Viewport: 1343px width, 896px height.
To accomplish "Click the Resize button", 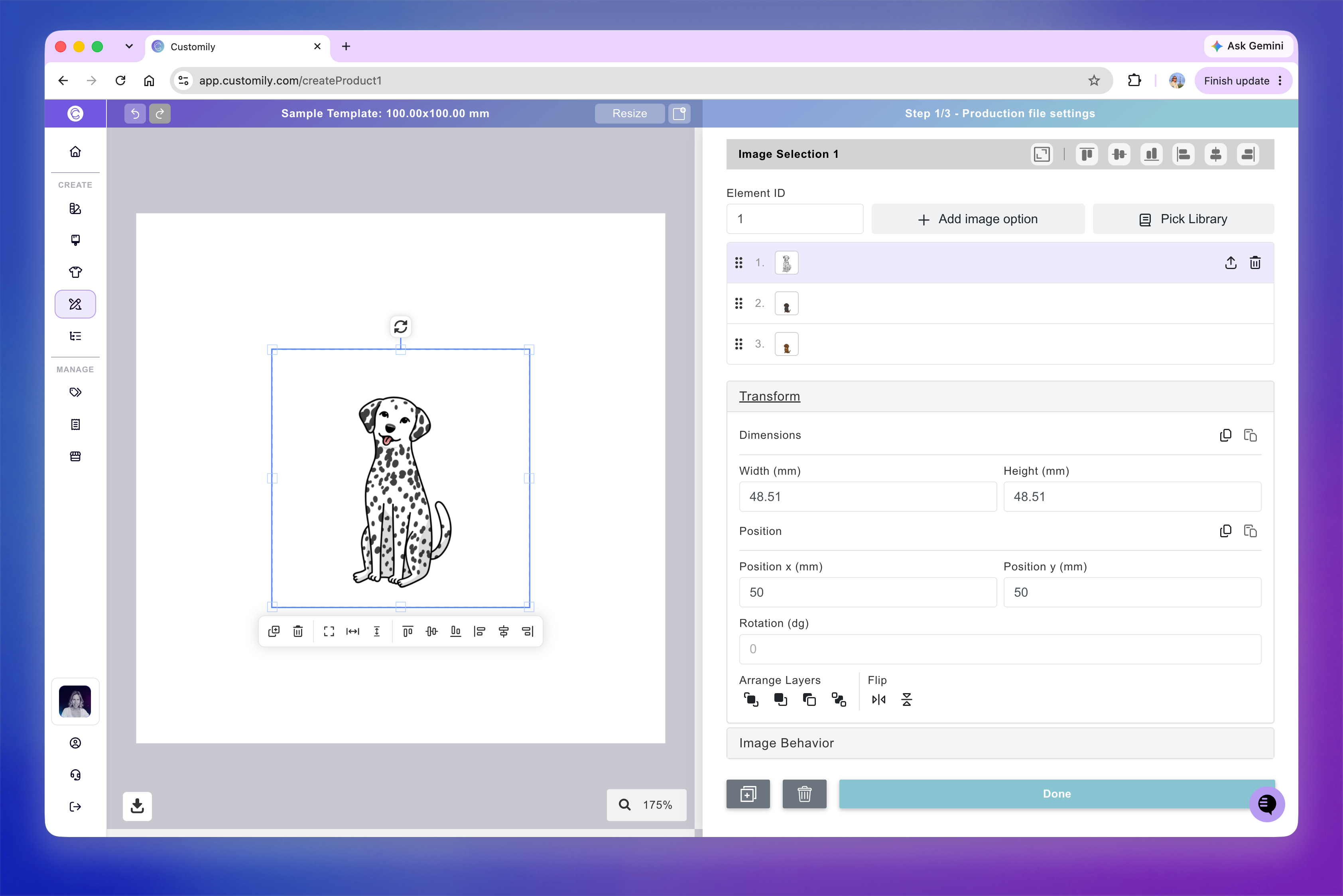I will [x=630, y=113].
